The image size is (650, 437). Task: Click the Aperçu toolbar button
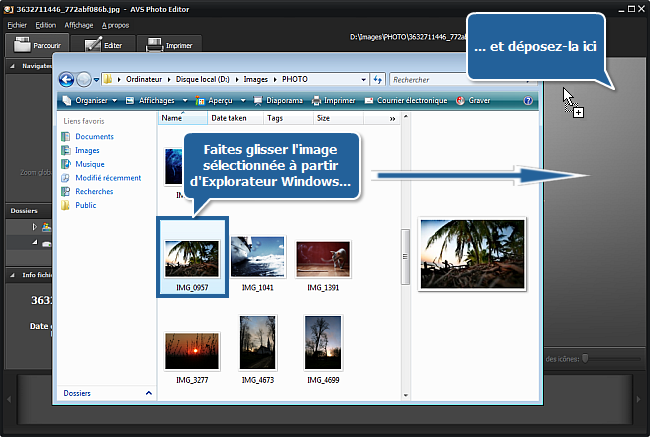(x=215, y=100)
